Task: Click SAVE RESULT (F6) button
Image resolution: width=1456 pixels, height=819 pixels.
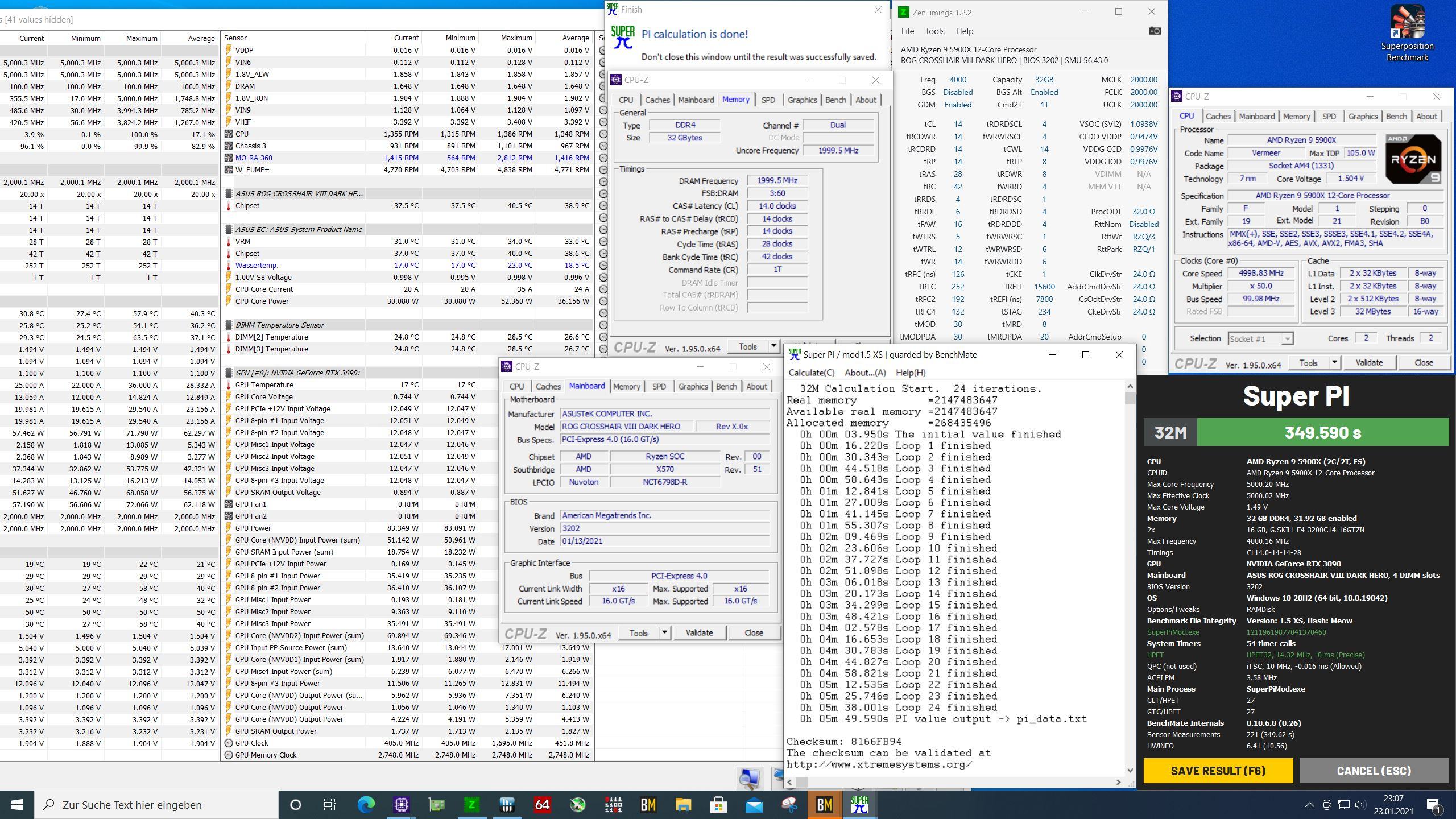Action: click(1218, 771)
